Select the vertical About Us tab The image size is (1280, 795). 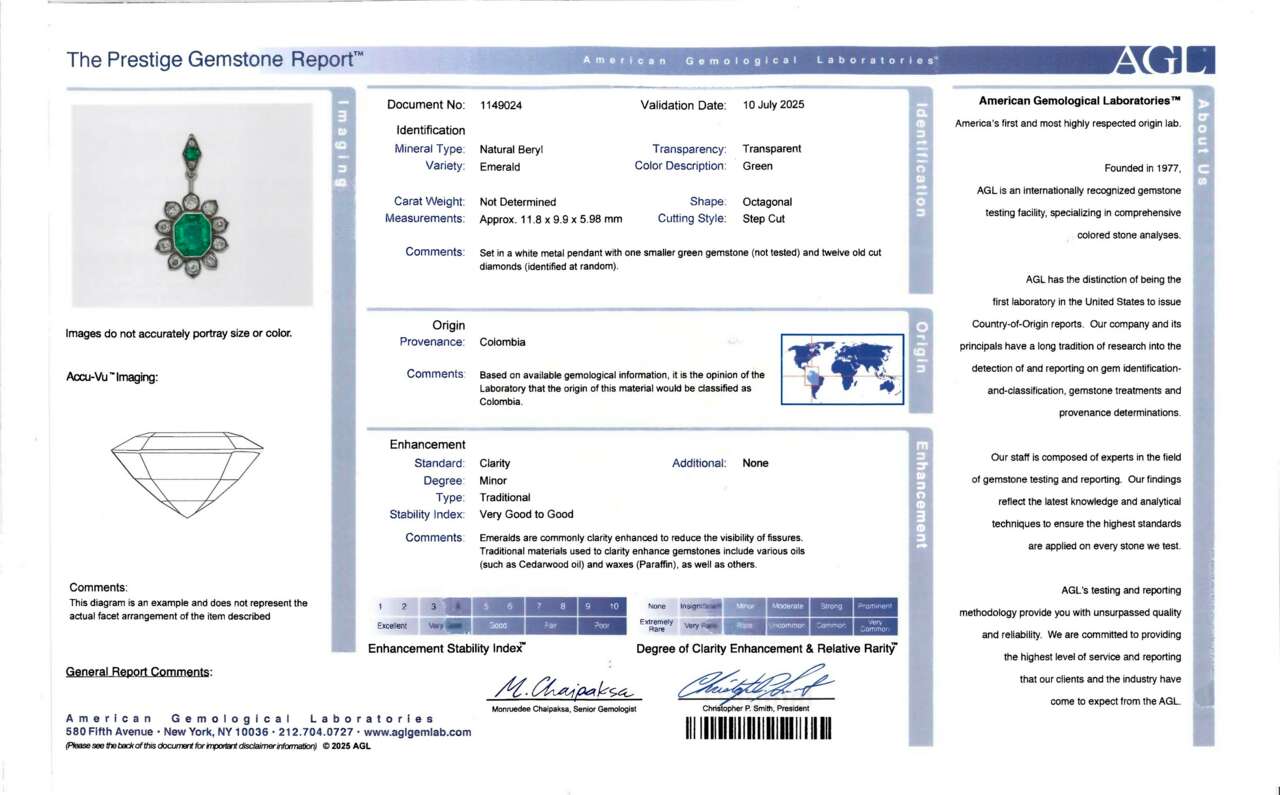pos(1203,142)
